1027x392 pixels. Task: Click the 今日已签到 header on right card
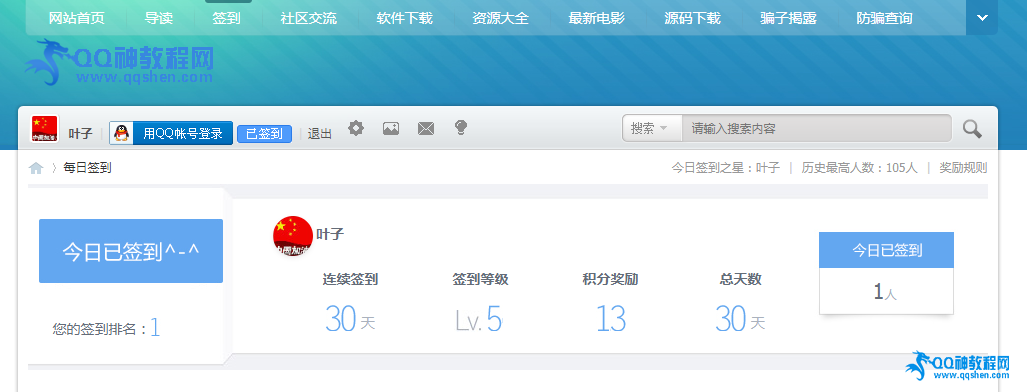(887, 250)
